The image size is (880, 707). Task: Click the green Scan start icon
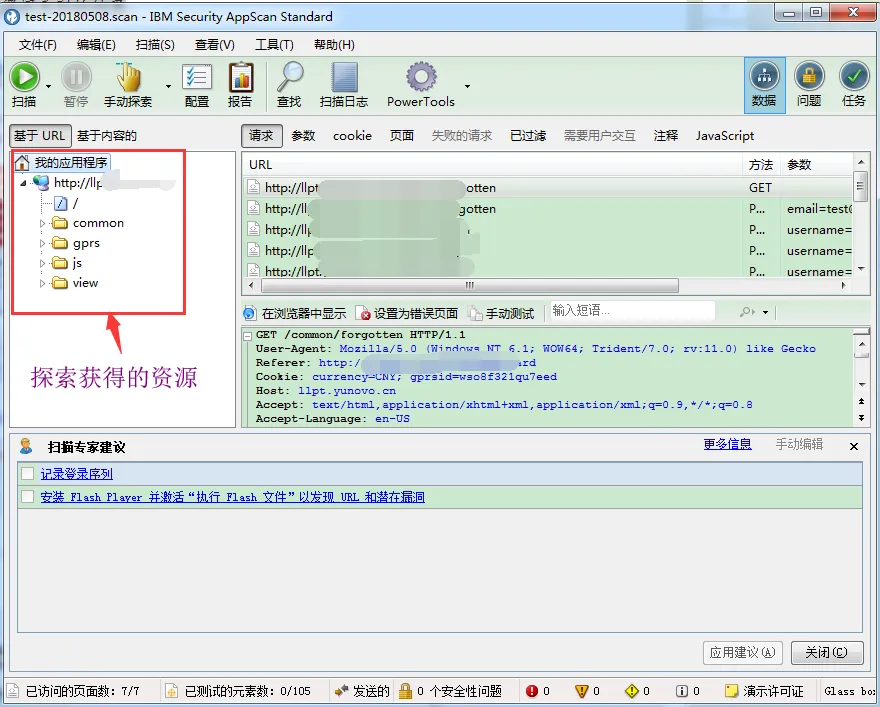click(24, 77)
